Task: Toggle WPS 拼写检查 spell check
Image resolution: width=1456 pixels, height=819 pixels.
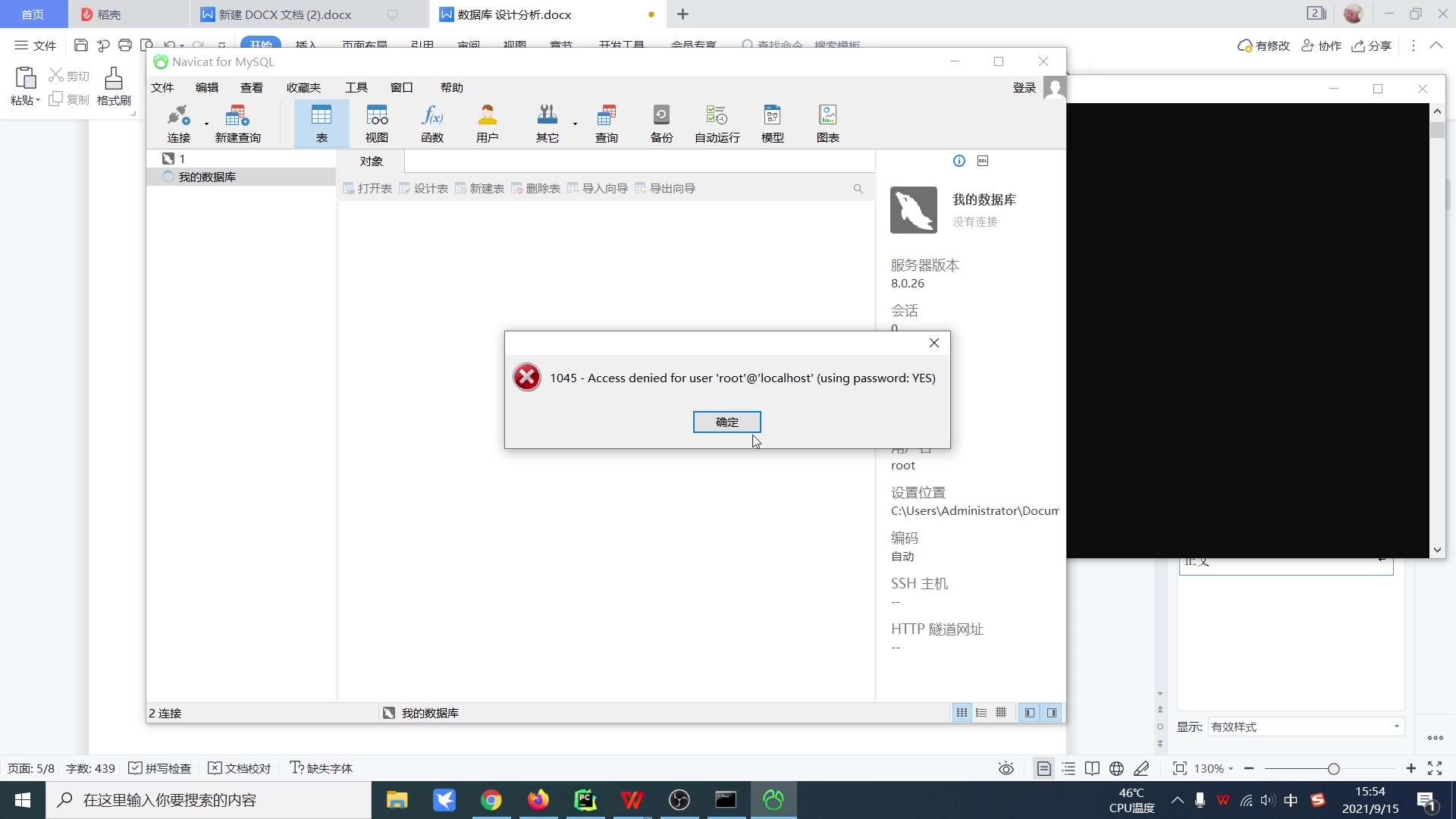Action: 160,768
